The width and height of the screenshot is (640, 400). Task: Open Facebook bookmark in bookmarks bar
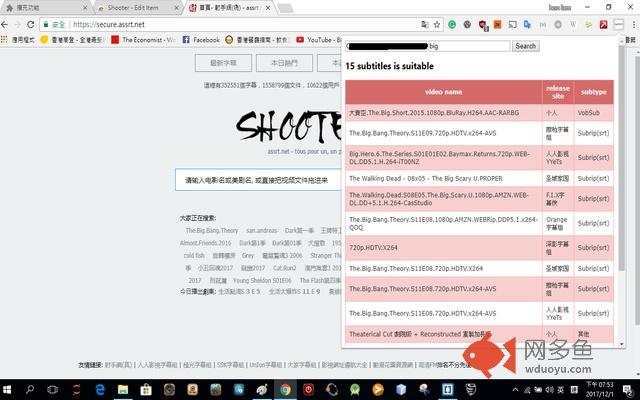click(x=200, y=40)
